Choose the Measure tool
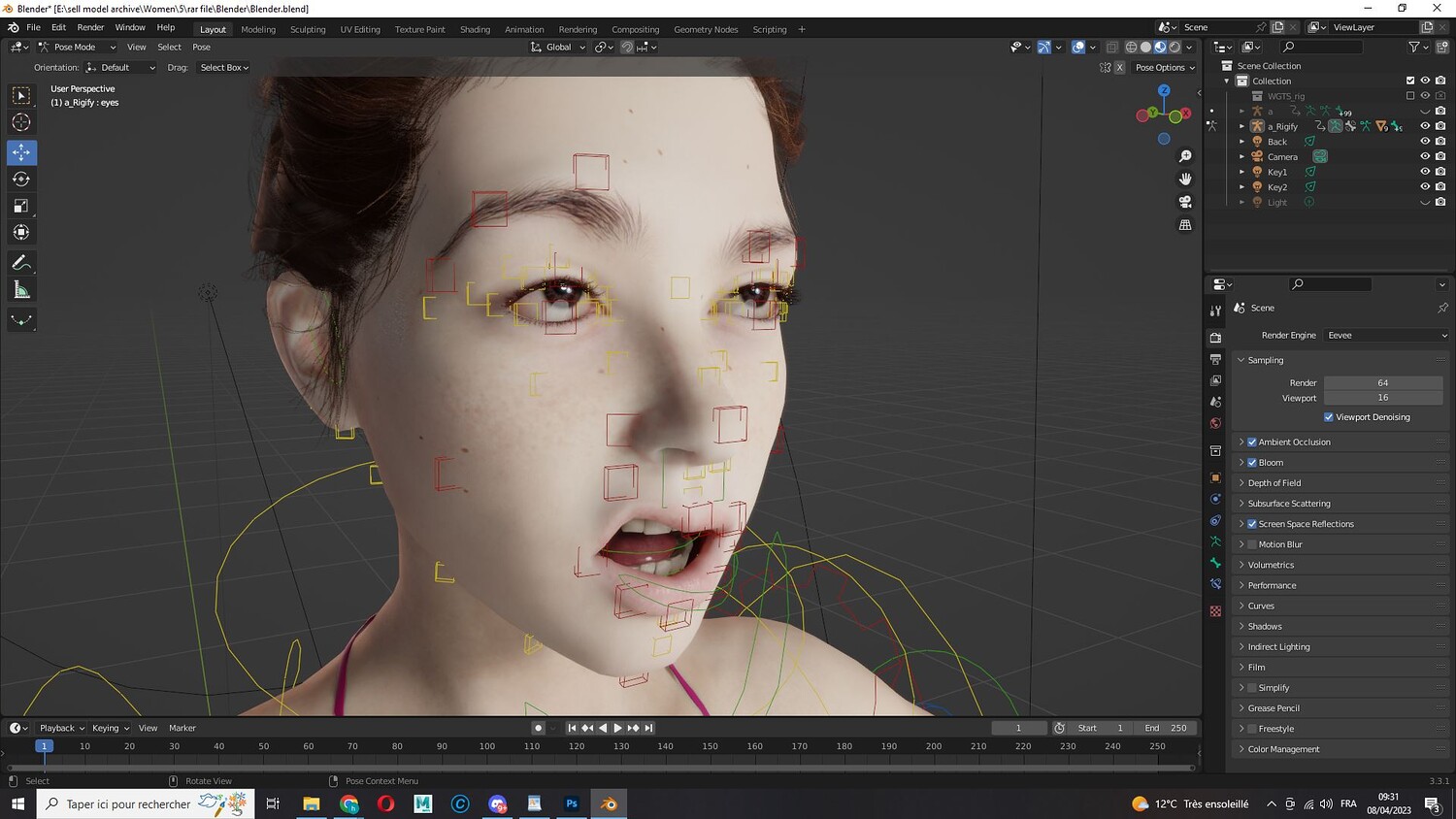 click(x=20, y=290)
